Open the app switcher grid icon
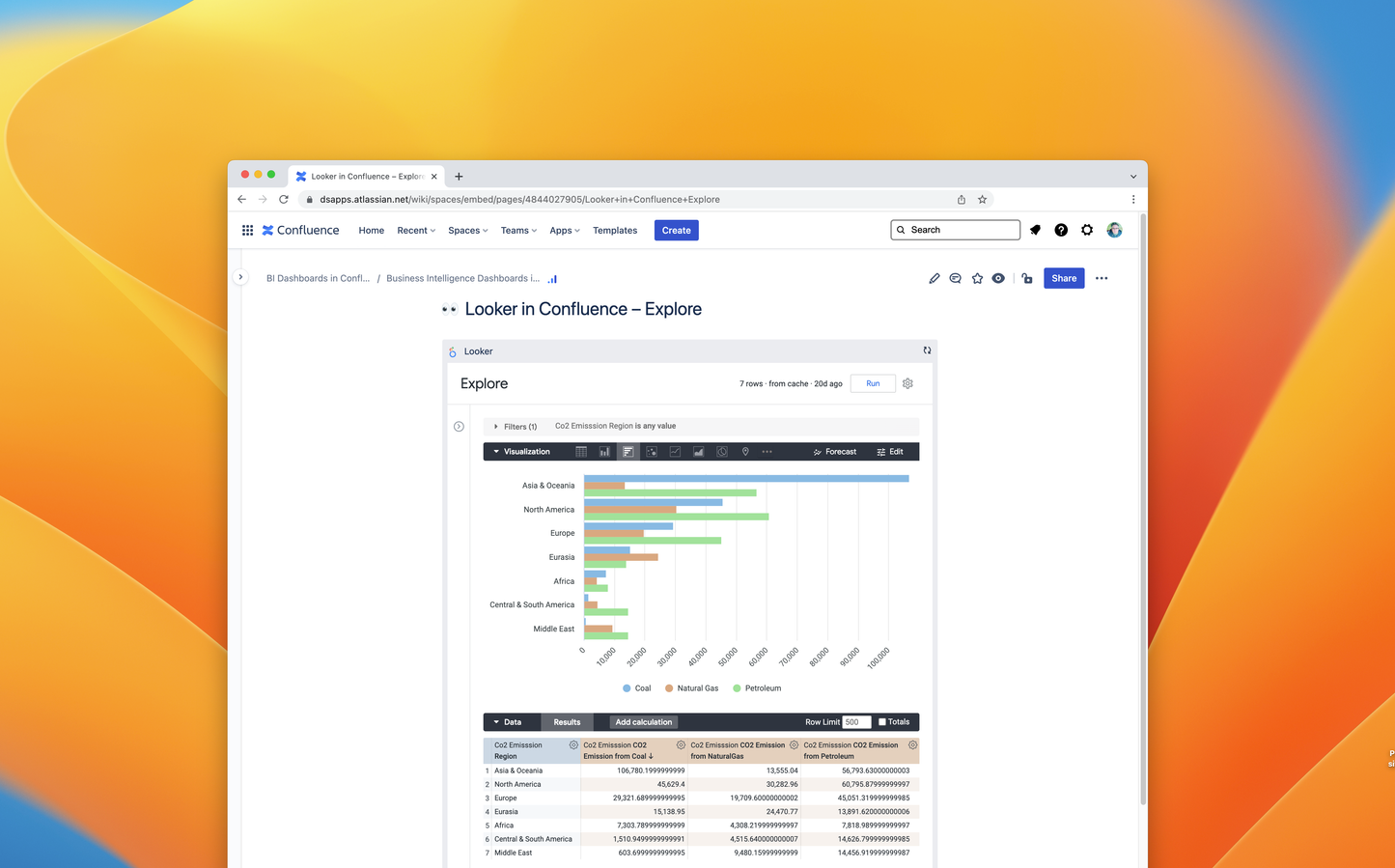Viewport: 1395px width, 868px height. tap(247, 230)
